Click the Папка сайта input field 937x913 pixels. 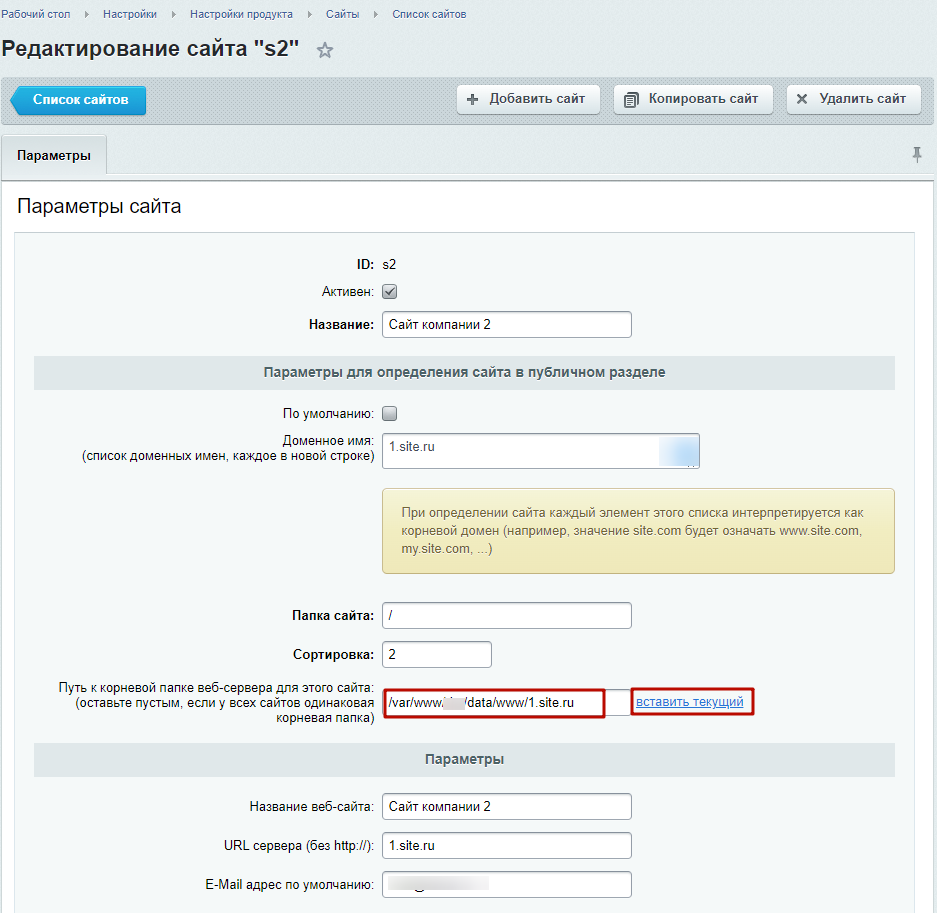click(x=507, y=615)
